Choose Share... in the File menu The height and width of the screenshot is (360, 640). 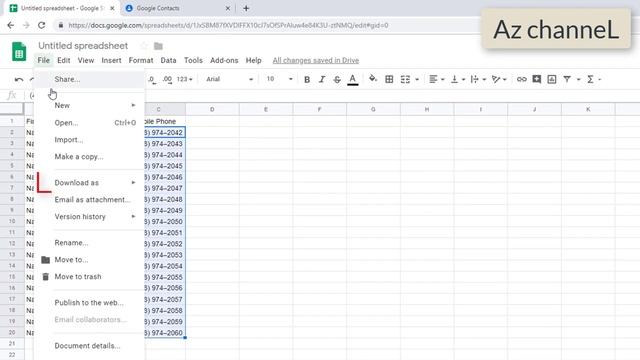point(89,79)
